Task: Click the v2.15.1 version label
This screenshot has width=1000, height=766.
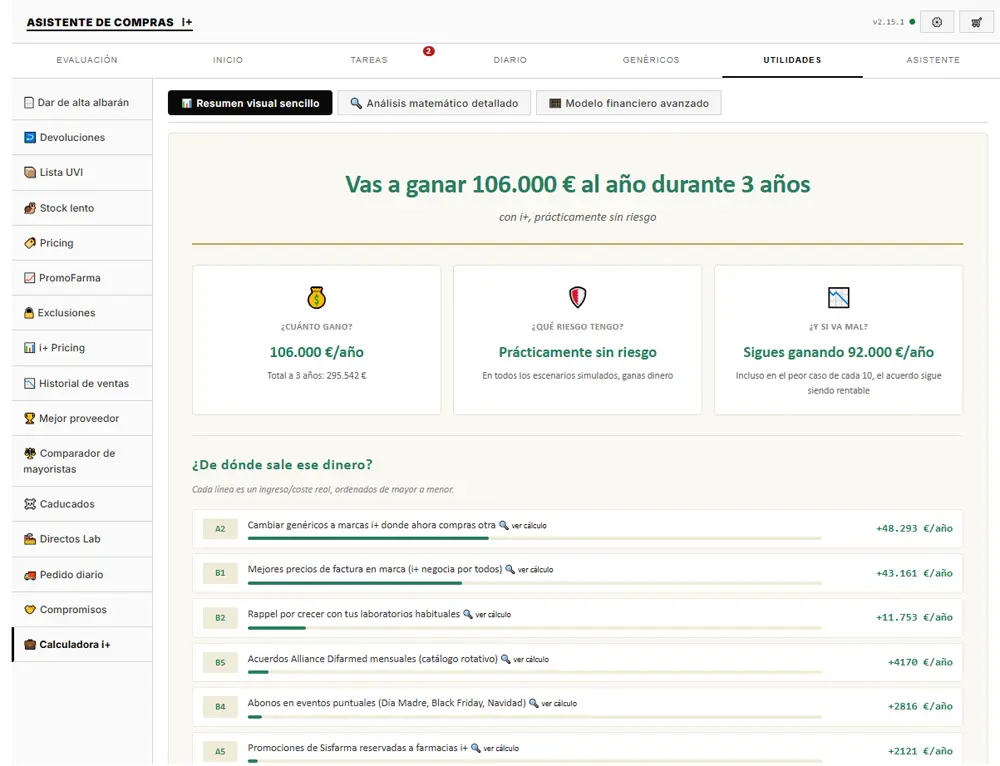Action: point(888,22)
